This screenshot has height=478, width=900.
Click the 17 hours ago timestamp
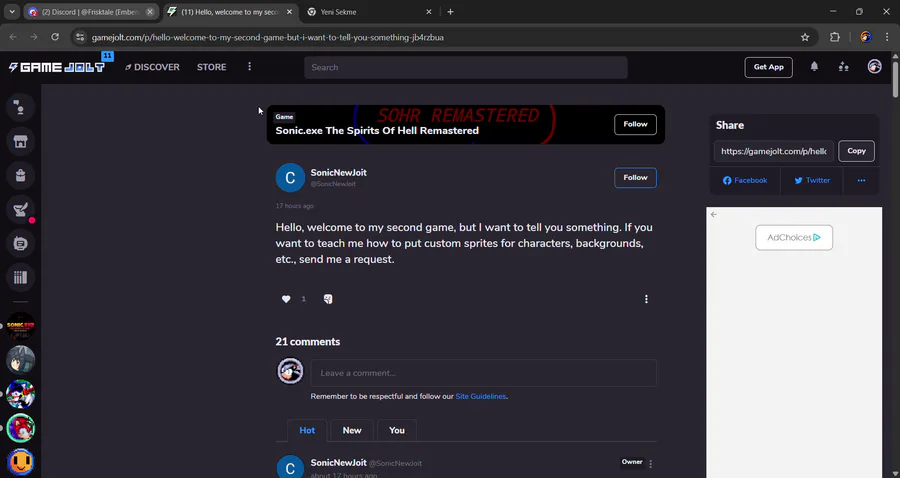[x=294, y=206]
